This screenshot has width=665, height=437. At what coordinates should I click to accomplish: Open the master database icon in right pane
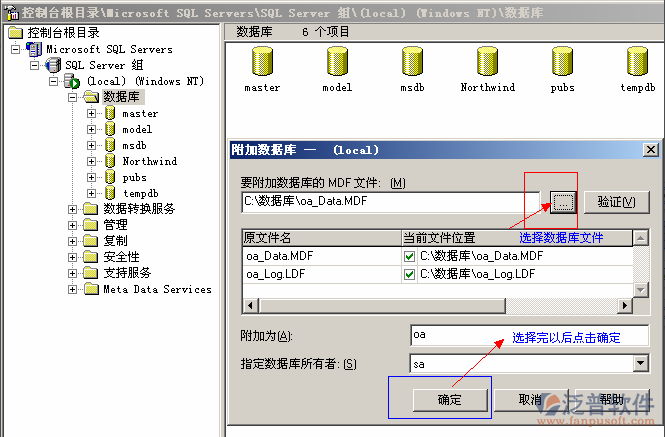click(x=262, y=61)
